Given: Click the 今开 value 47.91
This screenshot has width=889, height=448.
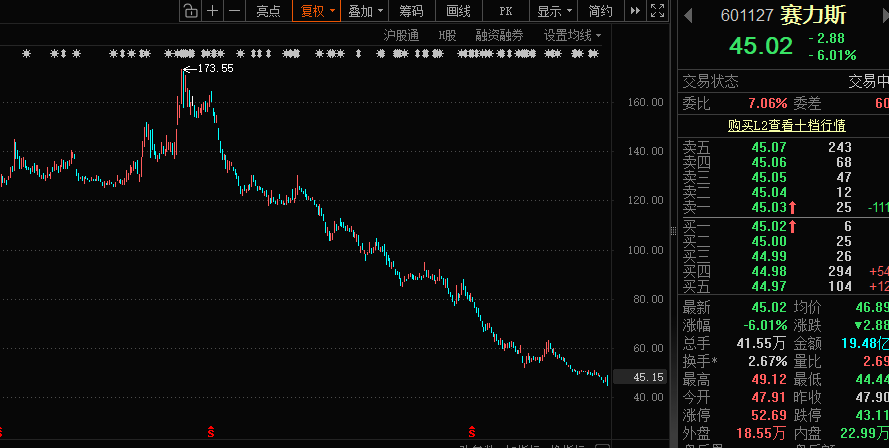Looking at the screenshot, I should pyautogui.click(x=769, y=397).
